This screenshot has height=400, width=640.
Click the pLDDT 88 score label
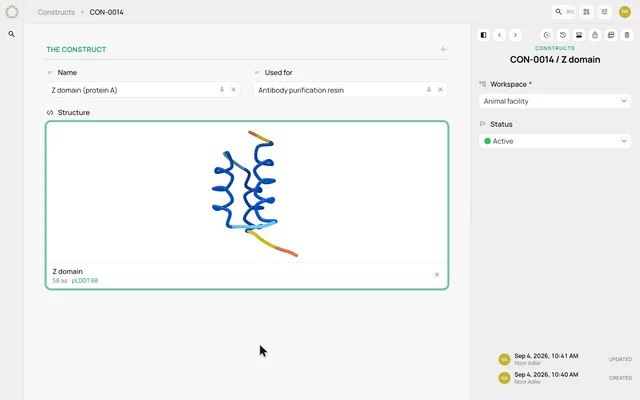[x=85, y=281]
